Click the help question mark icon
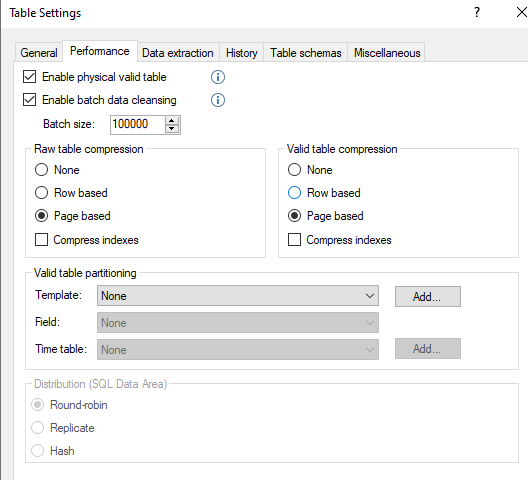Screen dimensions: 528x480 477,12
